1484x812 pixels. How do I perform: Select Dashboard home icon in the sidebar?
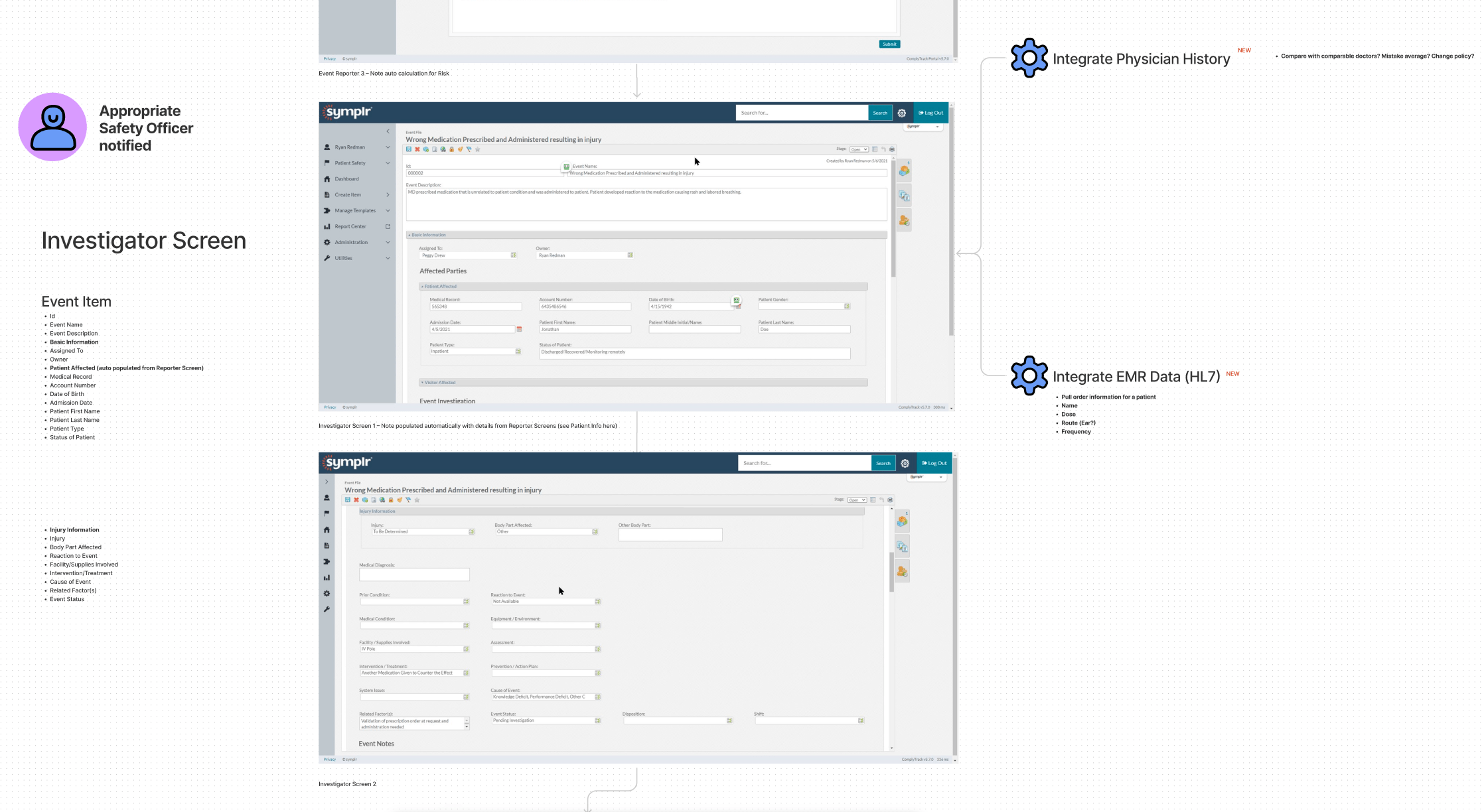346,178
